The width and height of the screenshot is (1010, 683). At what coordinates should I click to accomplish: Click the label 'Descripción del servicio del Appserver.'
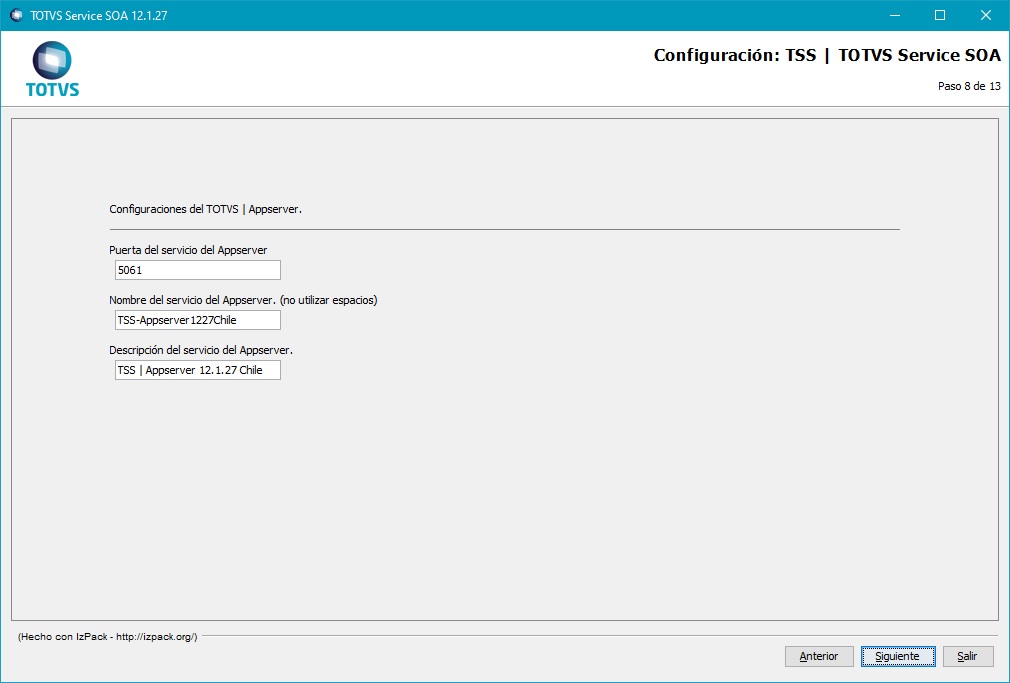[201, 351]
